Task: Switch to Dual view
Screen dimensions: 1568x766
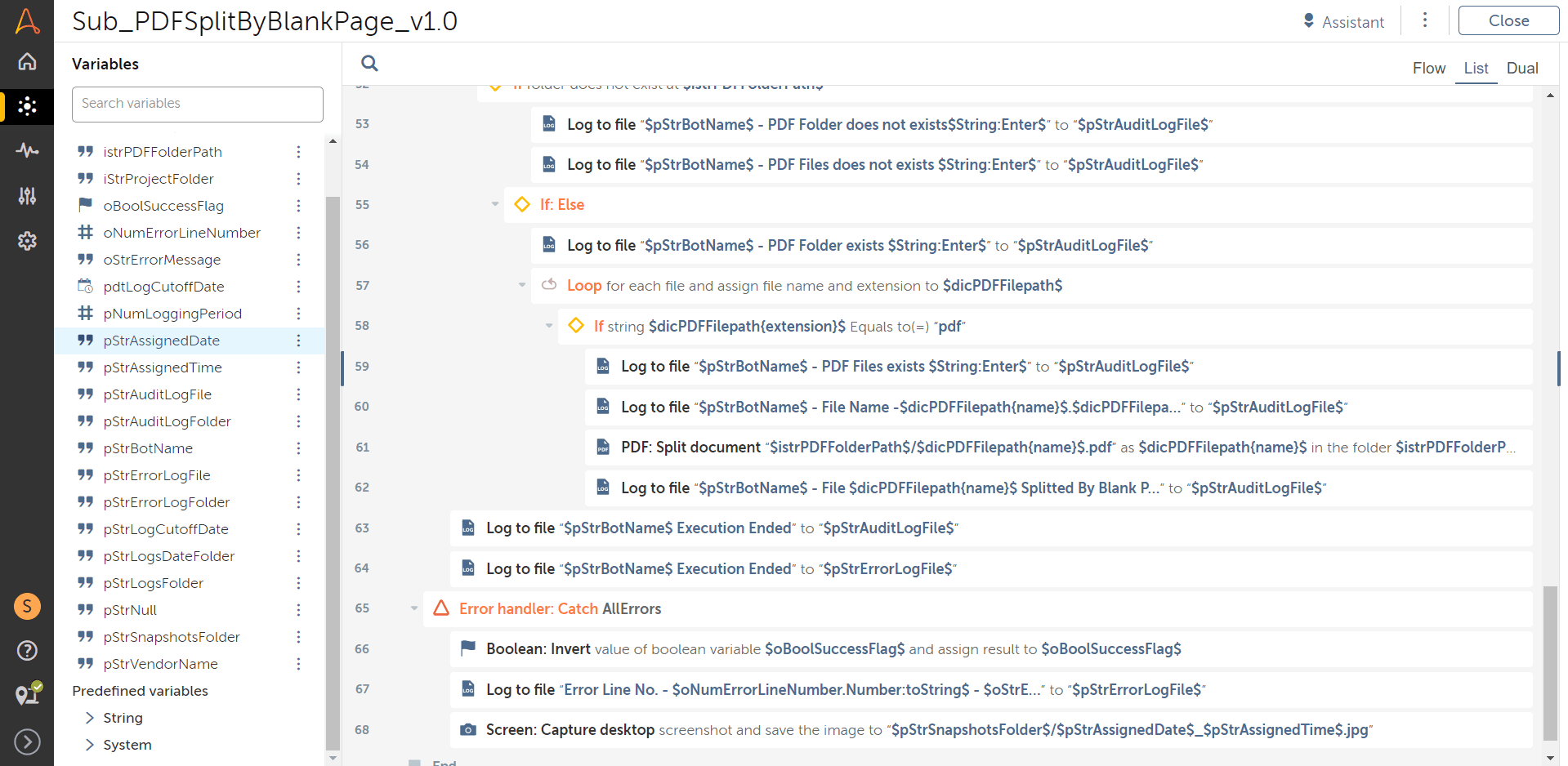Action: (1522, 68)
